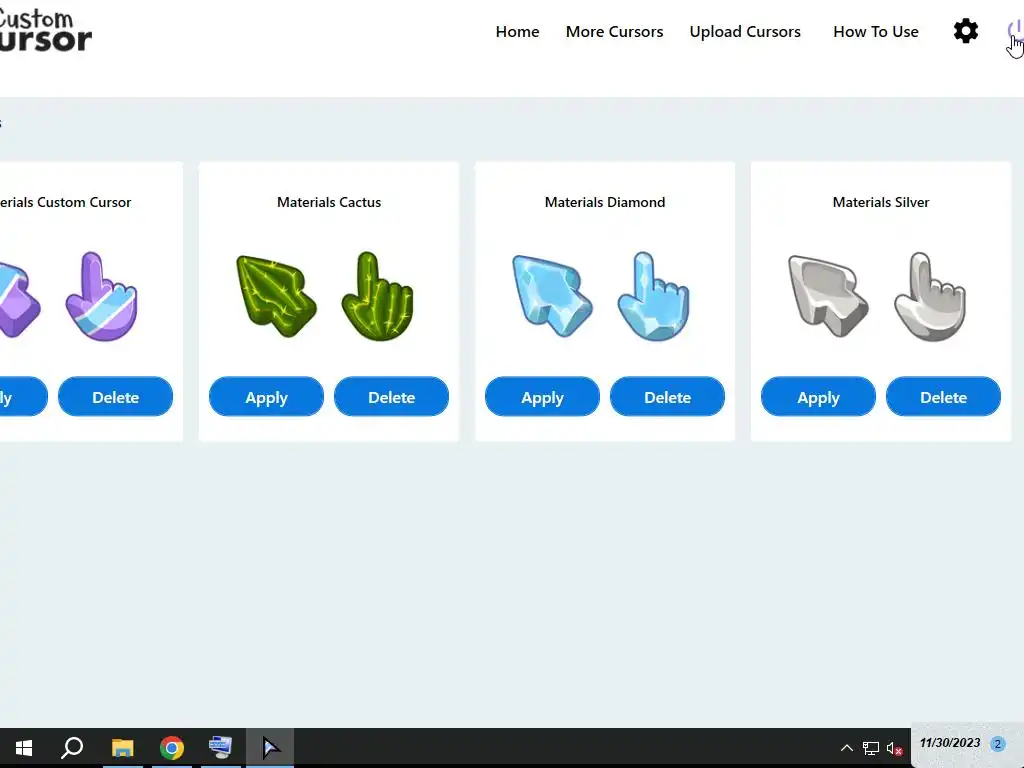Open the computer monitor app in taskbar
The image size is (1024, 768).
point(220,748)
